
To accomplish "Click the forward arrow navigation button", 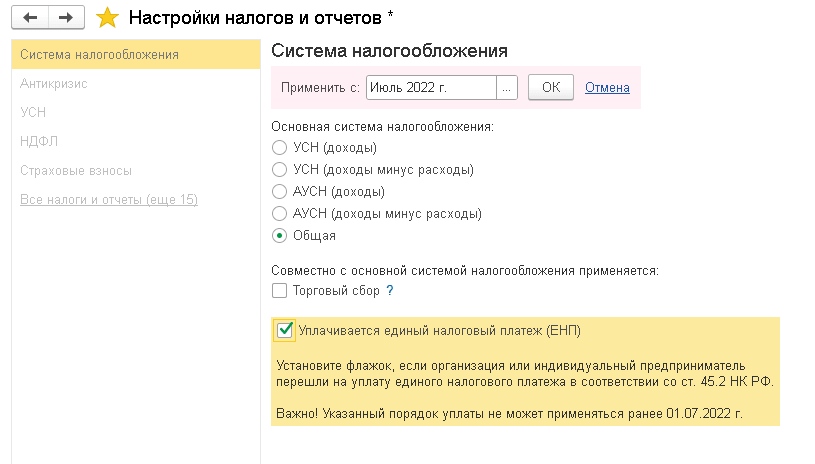I will (66, 17).
